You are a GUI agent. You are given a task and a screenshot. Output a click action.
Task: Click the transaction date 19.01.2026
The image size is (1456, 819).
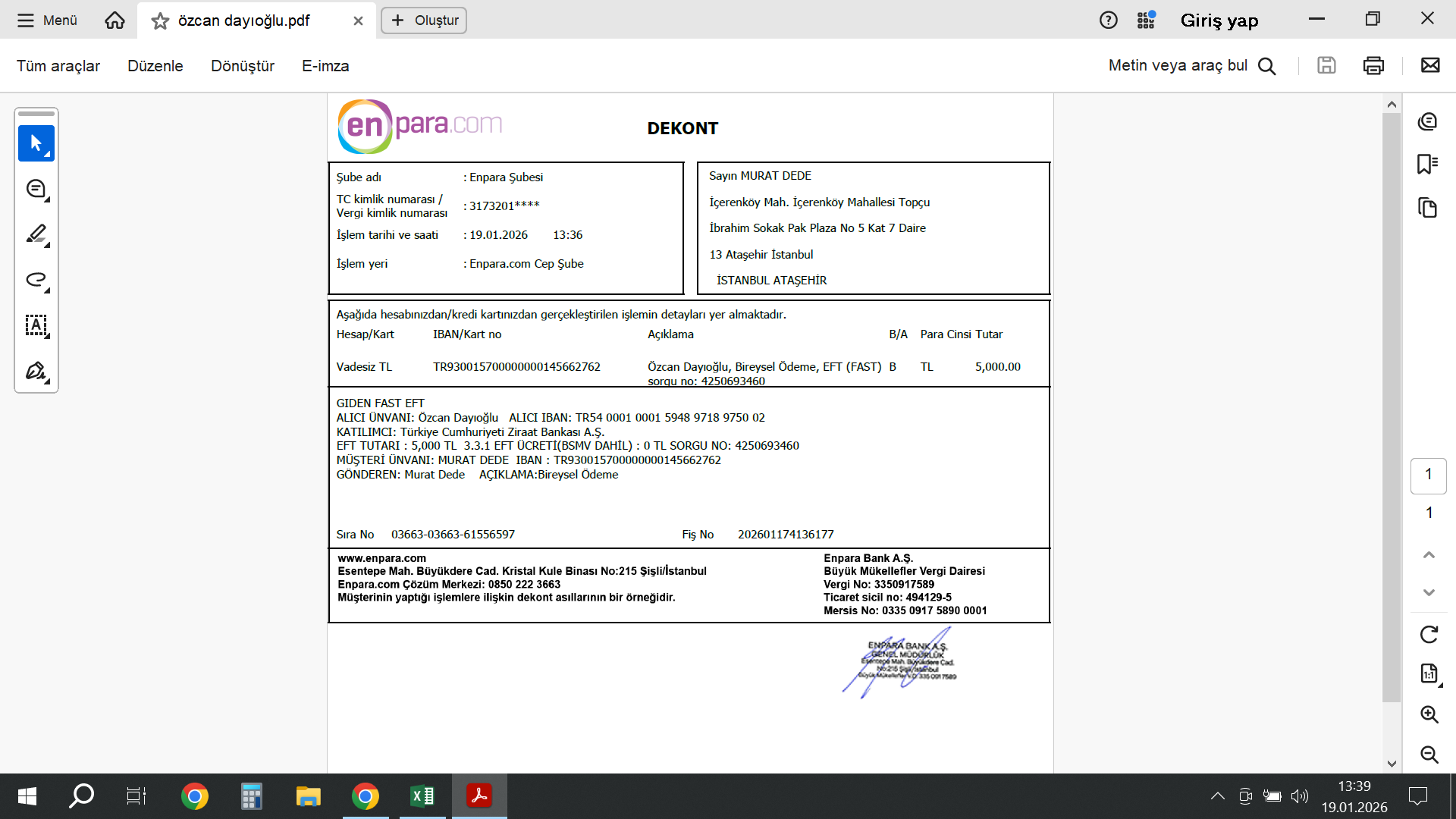(498, 235)
